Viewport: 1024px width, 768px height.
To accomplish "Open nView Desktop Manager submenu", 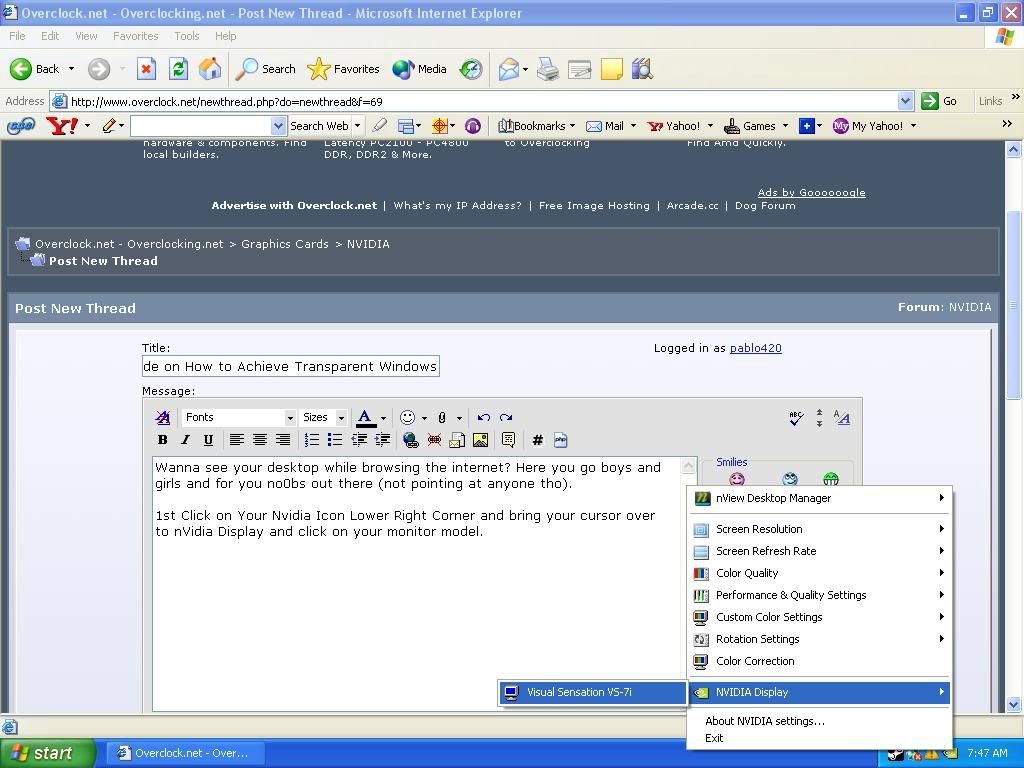I will pos(820,498).
